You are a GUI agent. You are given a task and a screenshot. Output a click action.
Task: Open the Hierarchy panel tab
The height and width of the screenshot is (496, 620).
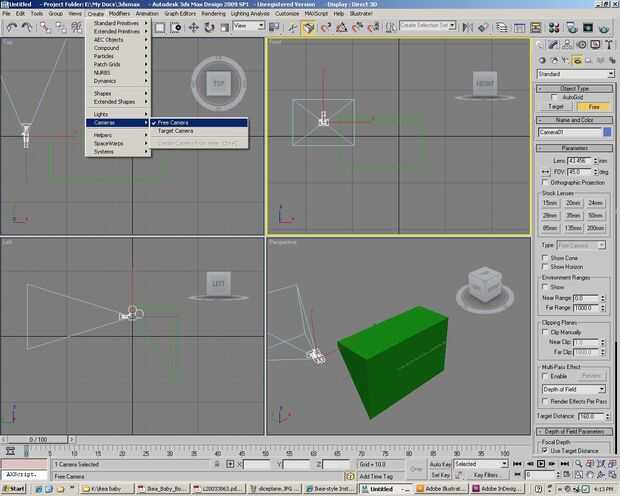click(567, 45)
